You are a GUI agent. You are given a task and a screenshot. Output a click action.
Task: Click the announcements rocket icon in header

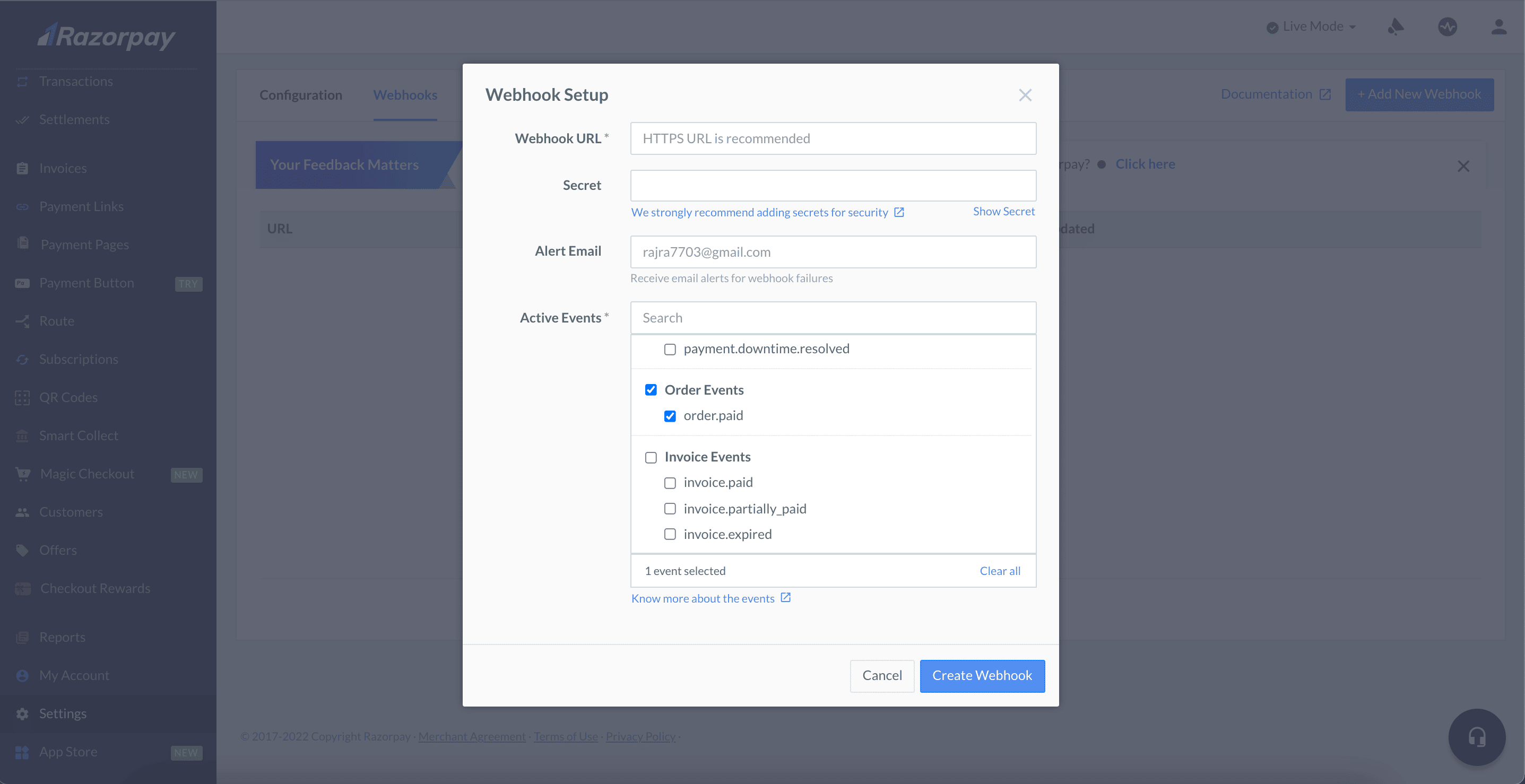[1396, 27]
